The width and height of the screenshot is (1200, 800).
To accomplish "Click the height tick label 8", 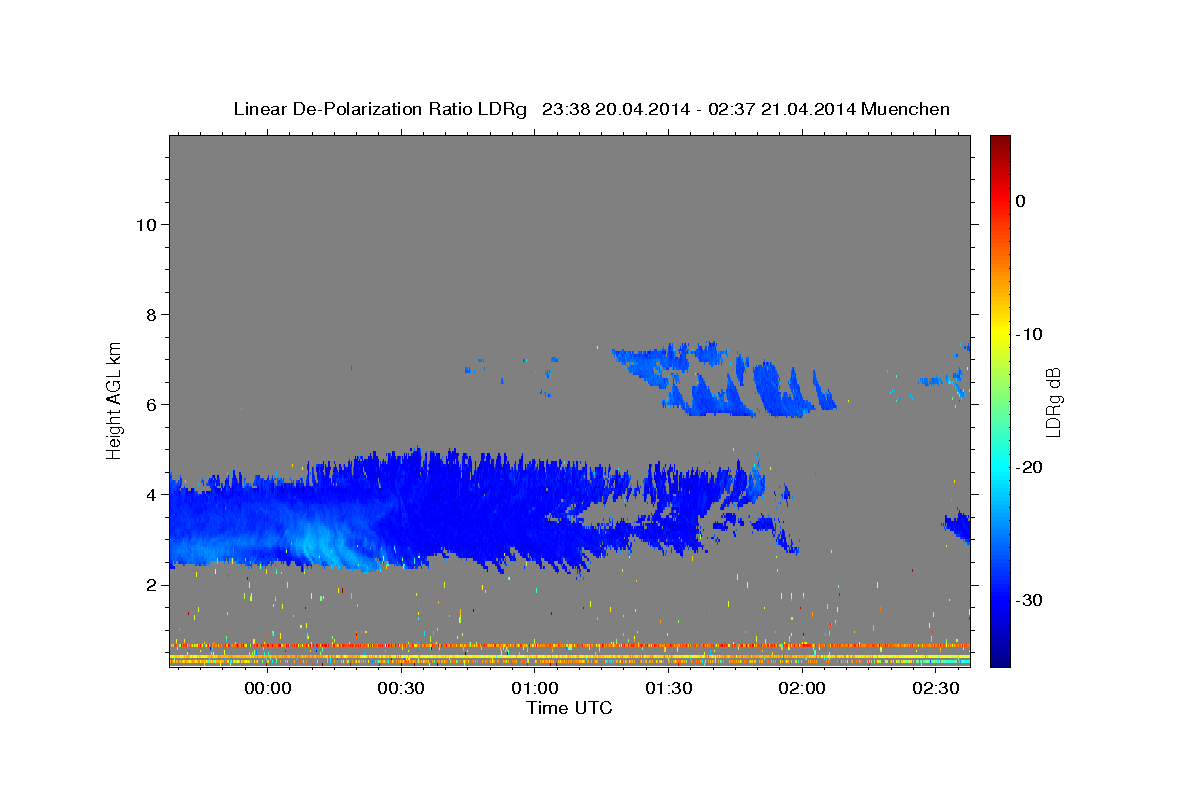I will [x=150, y=314].
